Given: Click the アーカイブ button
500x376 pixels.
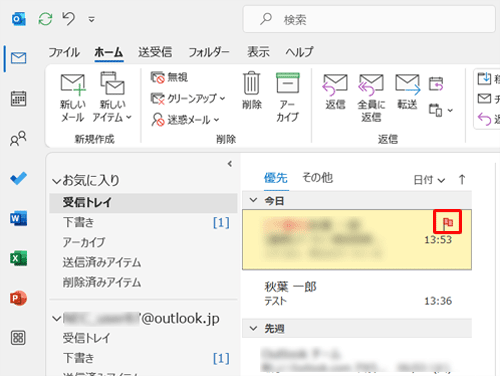Looking at the screenshot, I should (x=287, y=97).
